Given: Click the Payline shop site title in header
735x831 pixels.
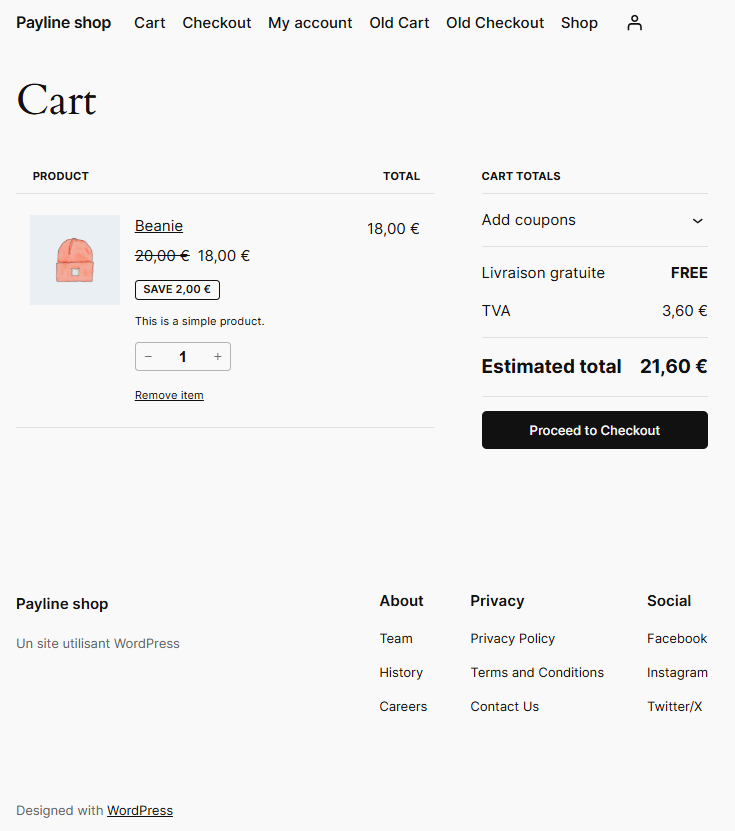Looking at the screenshot, I should pyautogui.click(x=64, y=23).
